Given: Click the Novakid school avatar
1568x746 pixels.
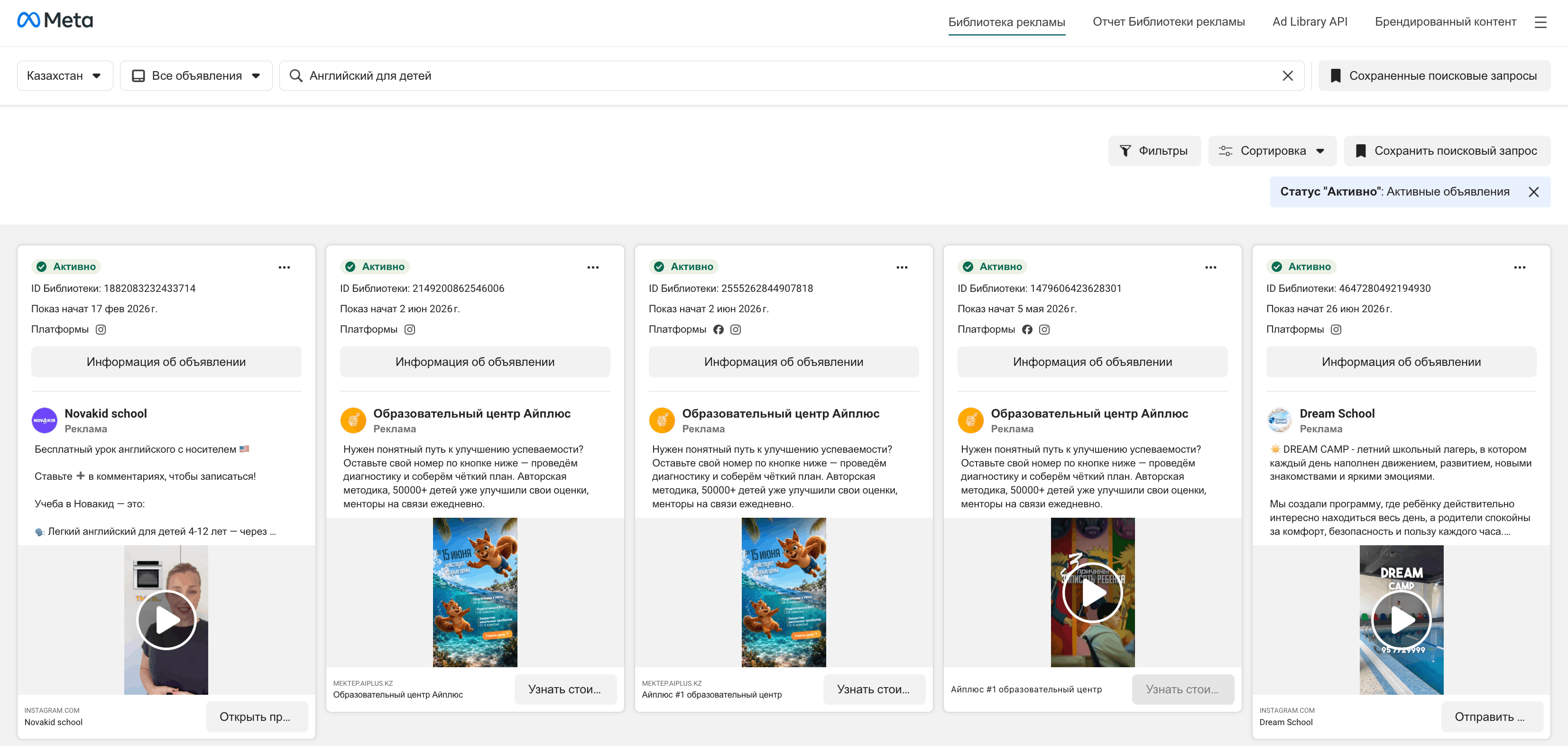Looking at the screenshot, I should point(45,420).
